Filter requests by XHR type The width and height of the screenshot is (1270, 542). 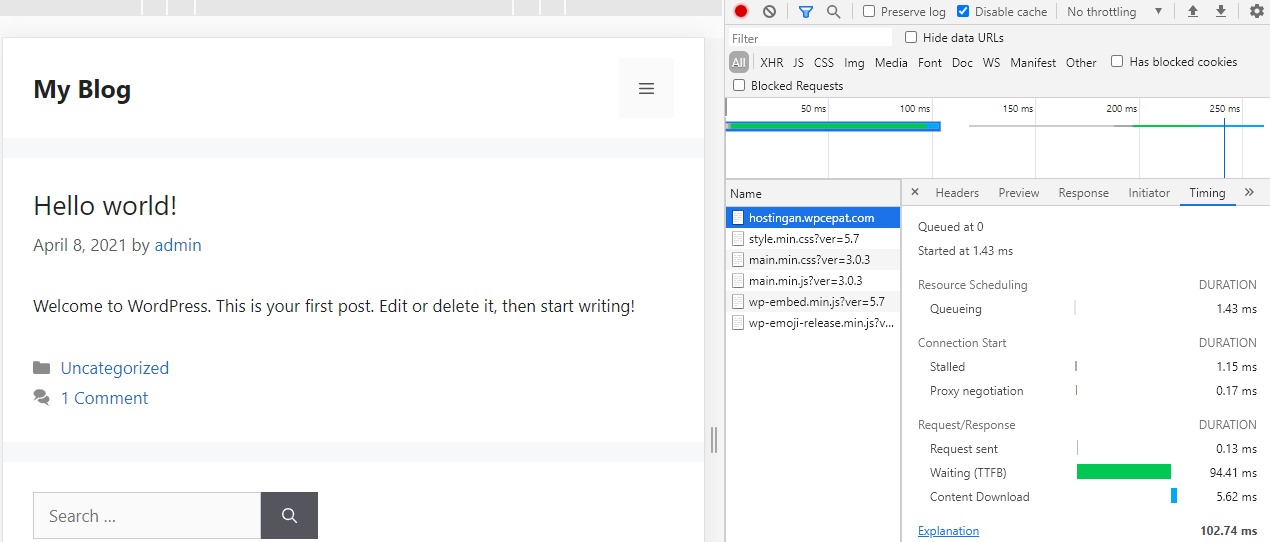tap(771, 62)
